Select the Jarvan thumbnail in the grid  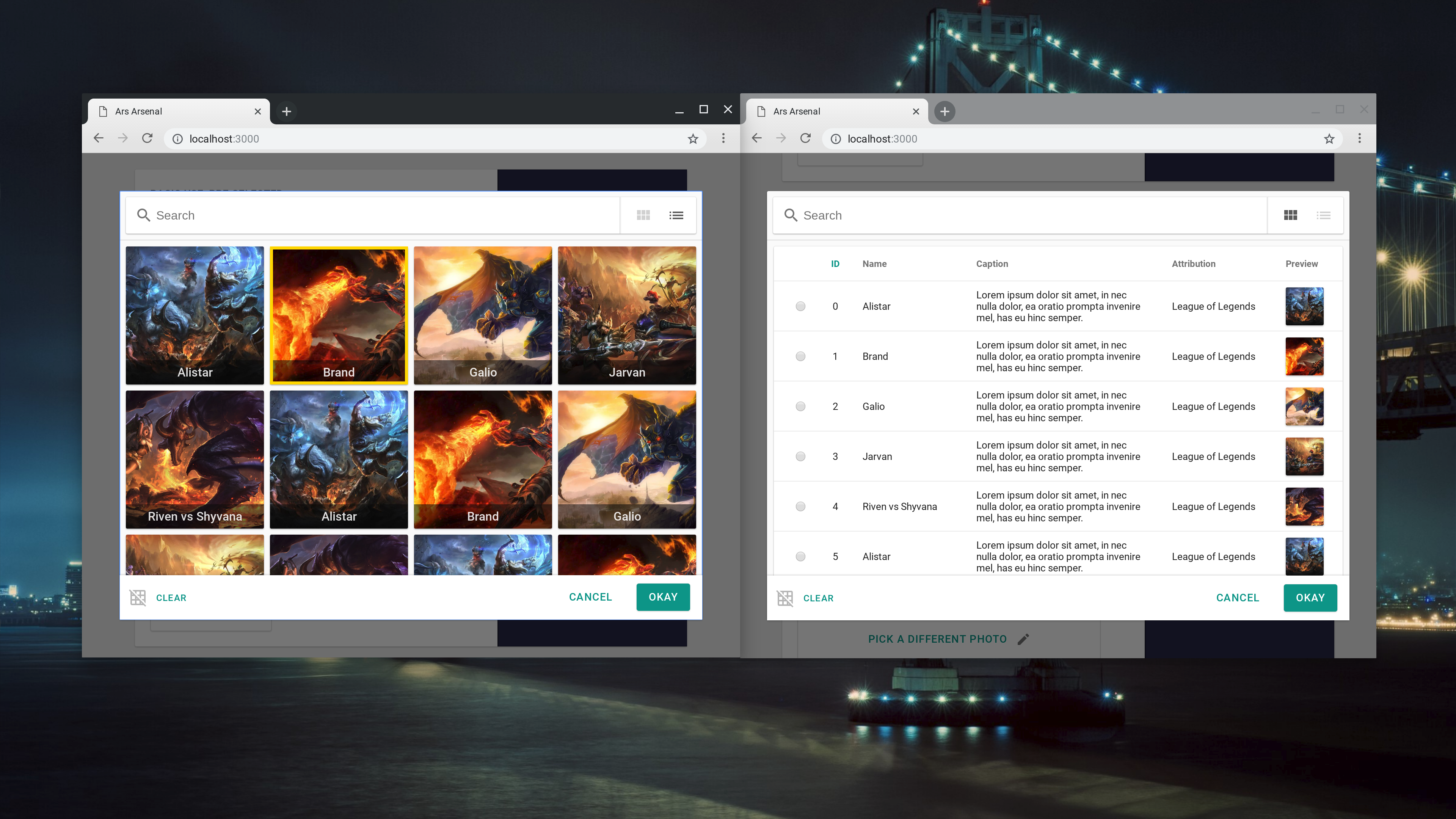[626, 315]
